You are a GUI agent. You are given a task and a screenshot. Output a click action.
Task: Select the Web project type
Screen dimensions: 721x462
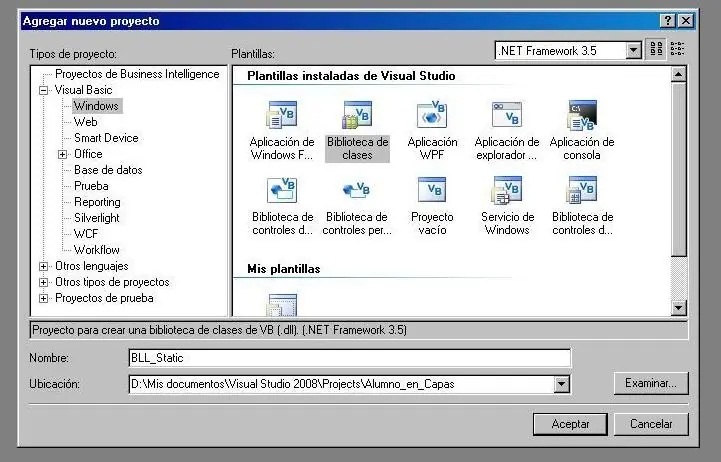(x=86, y=122)
